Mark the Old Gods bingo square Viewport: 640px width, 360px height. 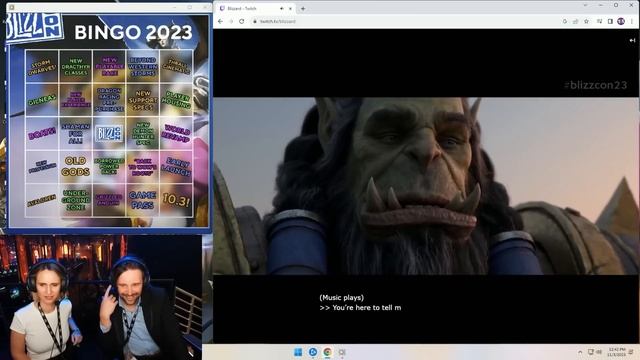76,167
